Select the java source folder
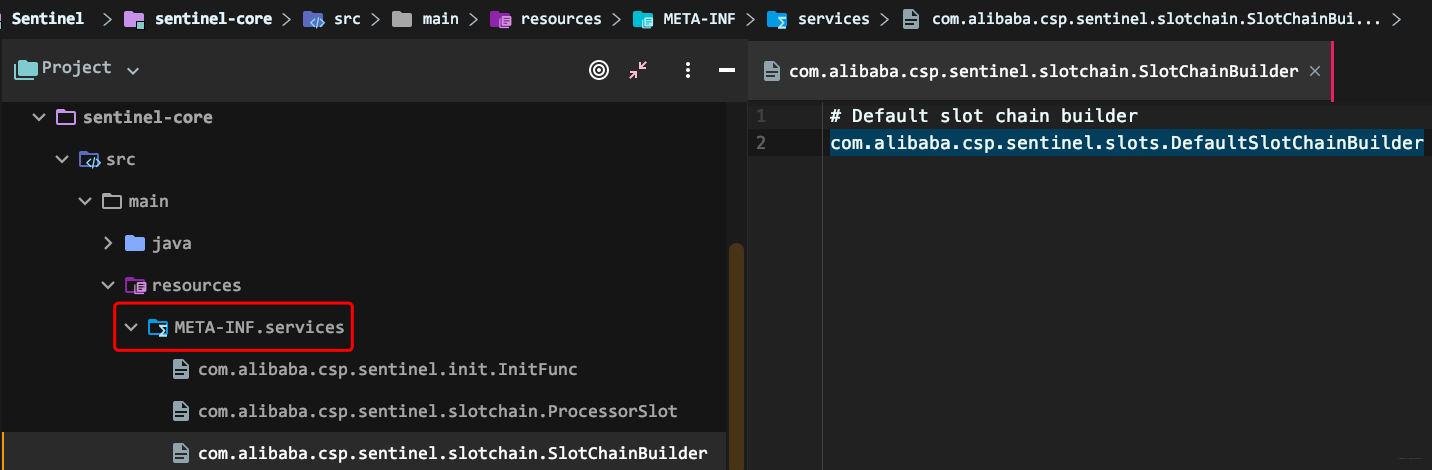1432x470 pixels. pyautogui.click(x=171, y=243)
